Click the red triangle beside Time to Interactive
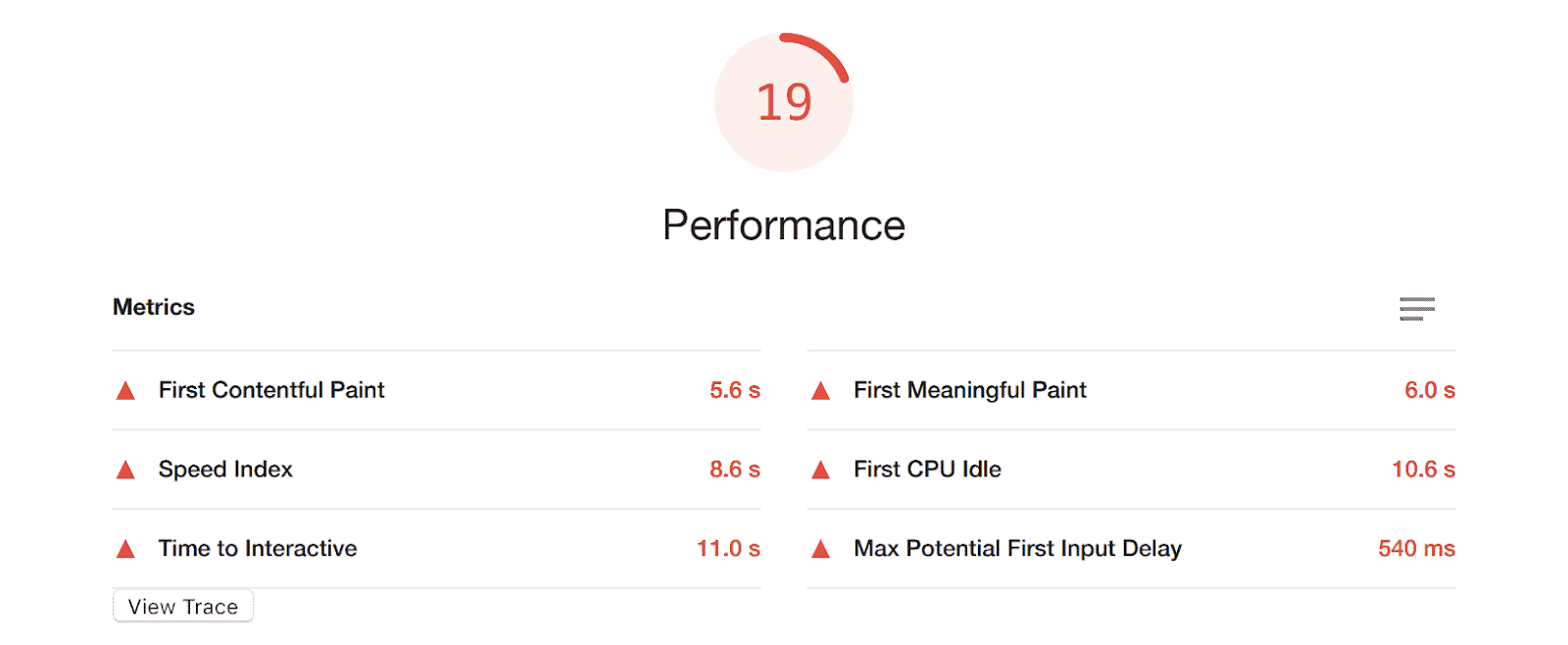Viewport: 1568px width, 645px height. tap(125, 550)
